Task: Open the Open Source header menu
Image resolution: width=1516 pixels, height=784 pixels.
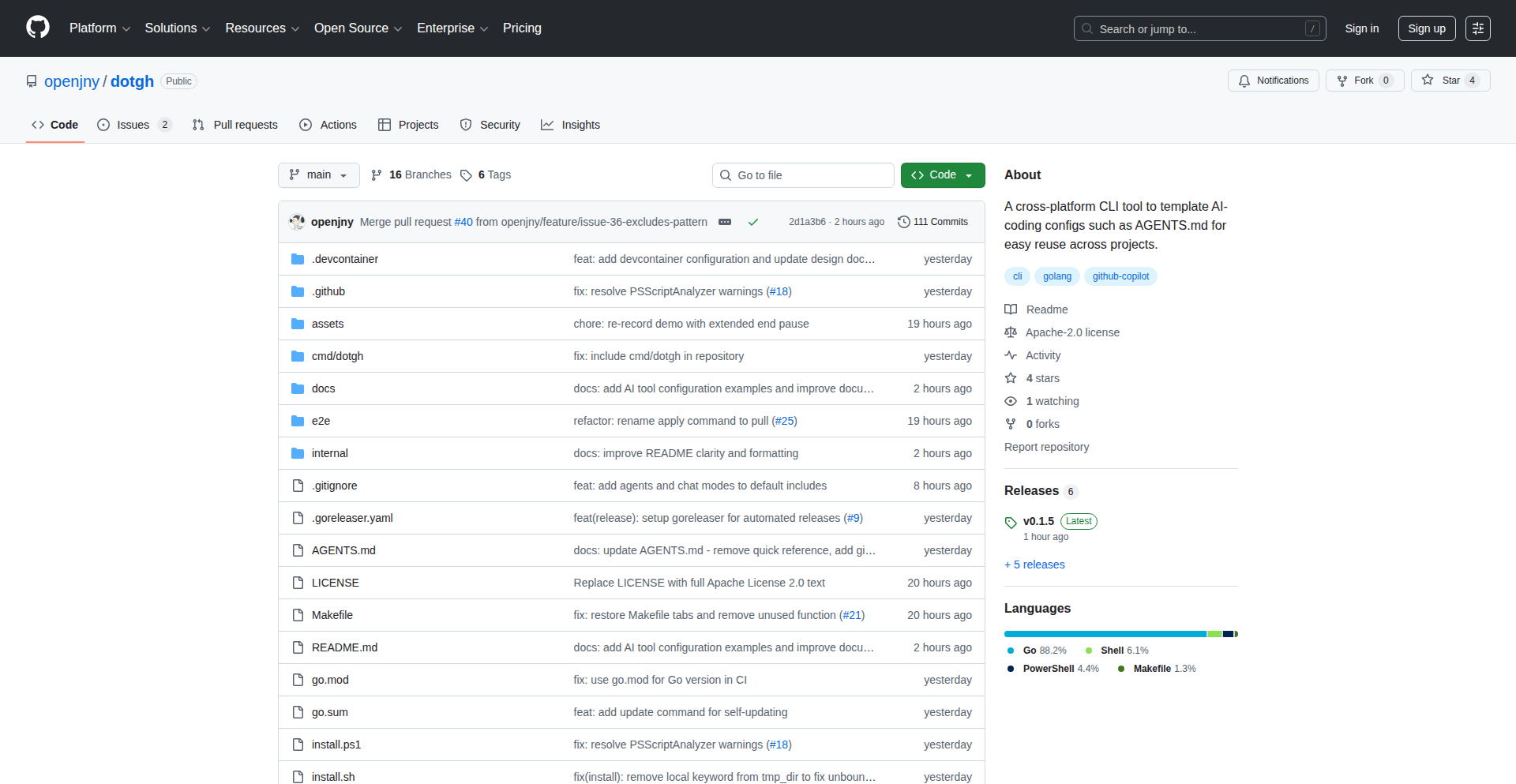Action: click(358, 28)
